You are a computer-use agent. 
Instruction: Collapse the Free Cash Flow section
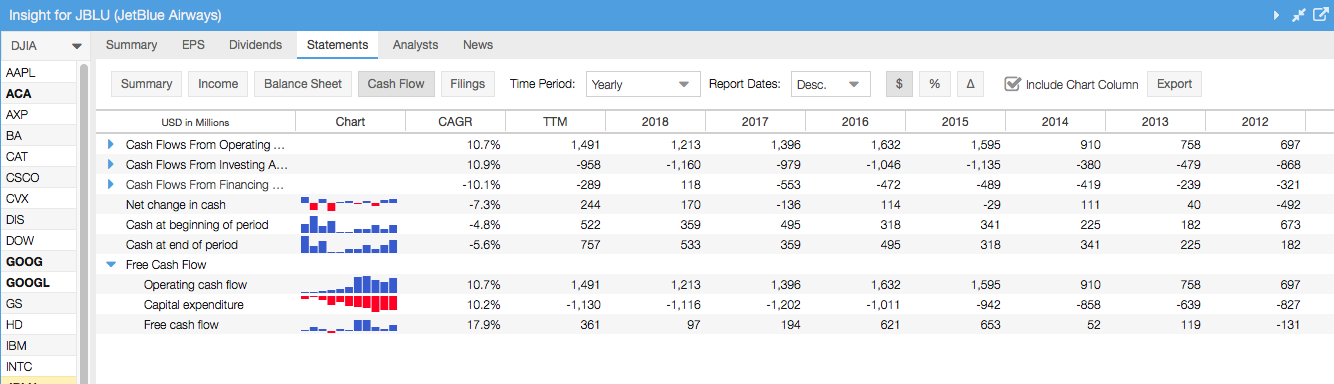click(111, 265)
